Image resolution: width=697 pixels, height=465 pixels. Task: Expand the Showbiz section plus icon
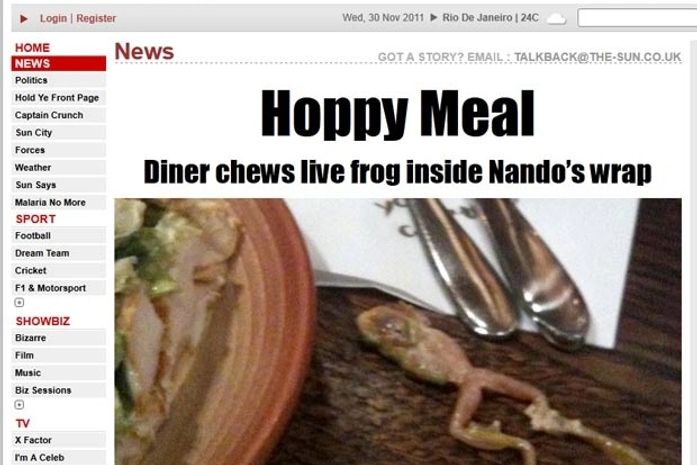click(x=19, y=405)
